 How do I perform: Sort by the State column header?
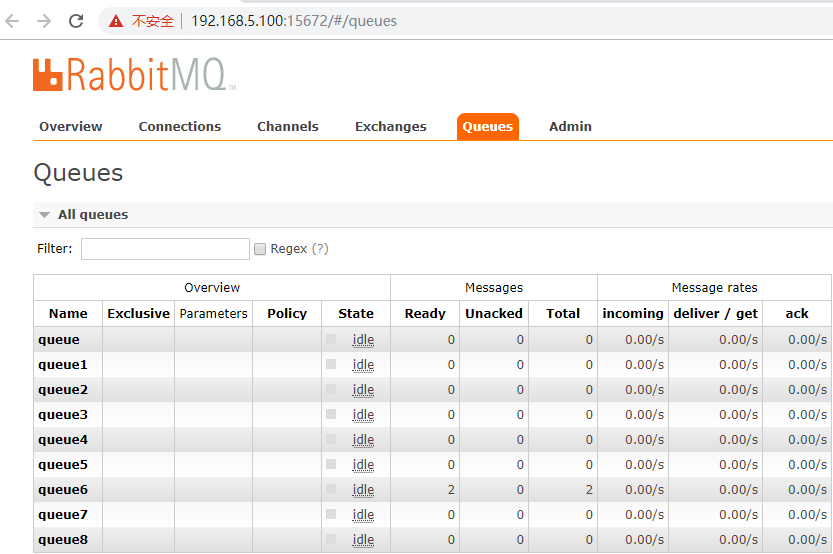[x=356, y=313]
